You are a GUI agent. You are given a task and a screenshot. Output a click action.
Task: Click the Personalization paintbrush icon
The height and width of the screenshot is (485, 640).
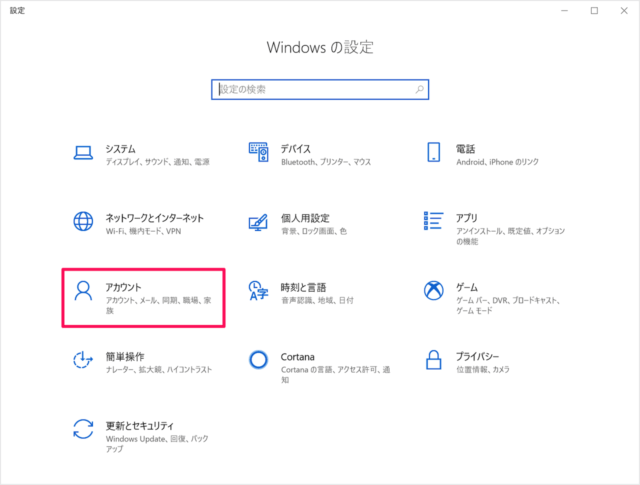258,222
